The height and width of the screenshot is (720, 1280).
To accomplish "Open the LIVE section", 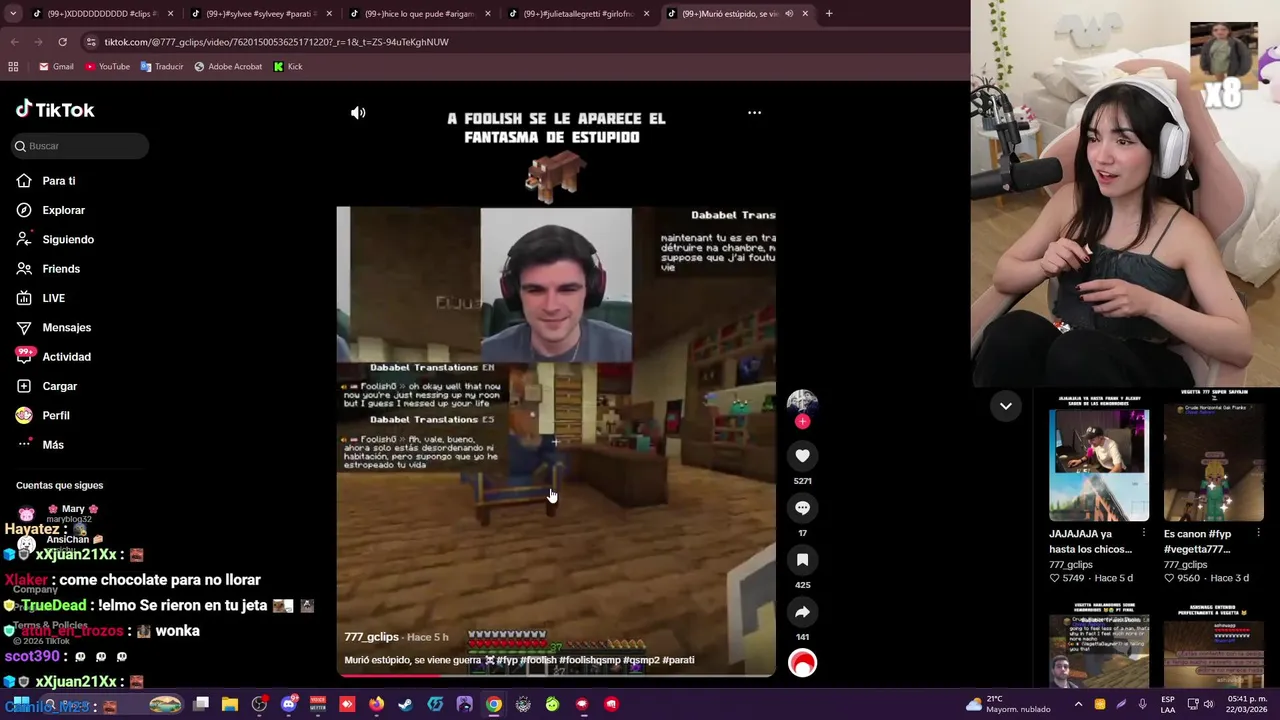I will click(53, 298).
